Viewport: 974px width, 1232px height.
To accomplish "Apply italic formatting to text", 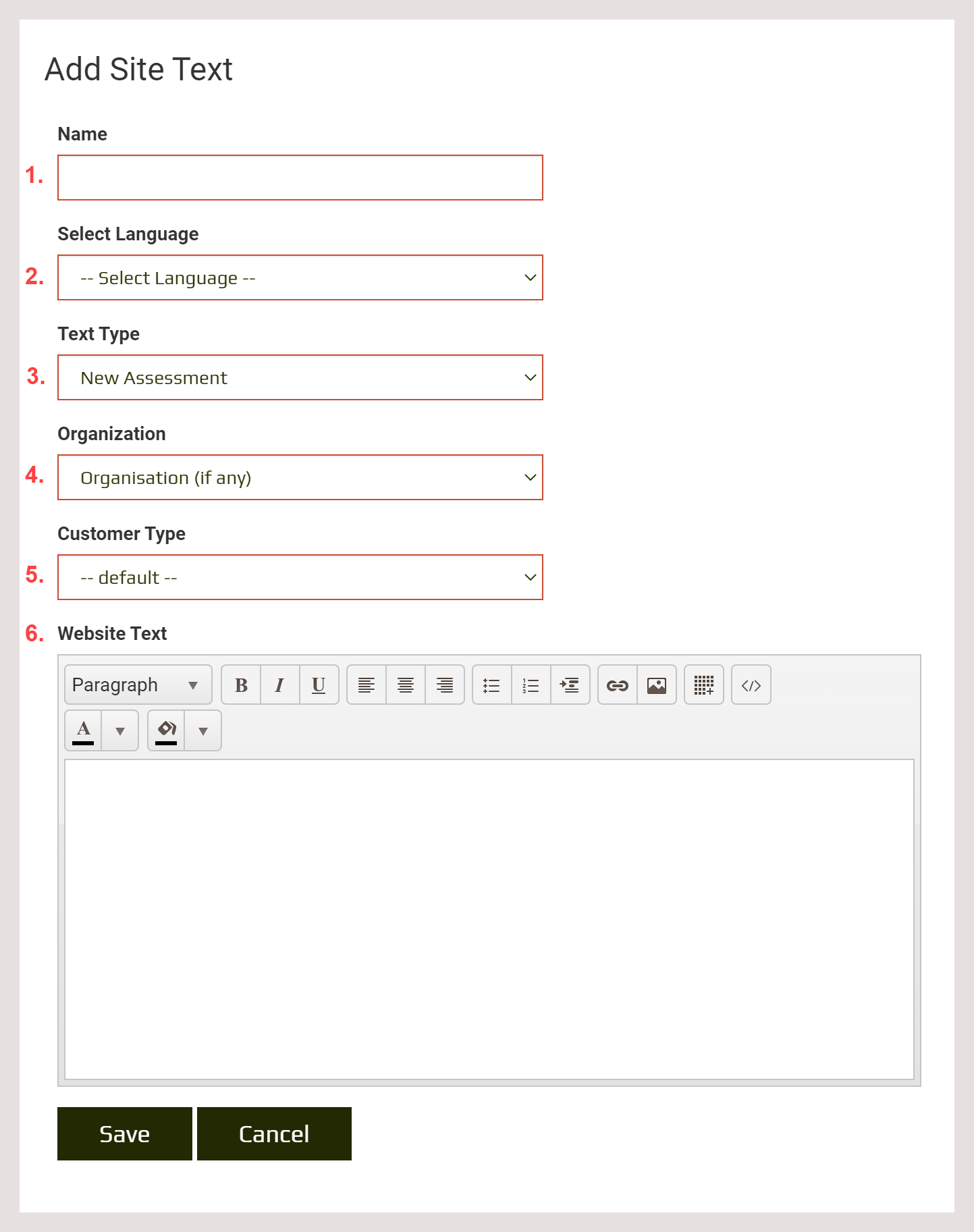I will pos(279,685).
